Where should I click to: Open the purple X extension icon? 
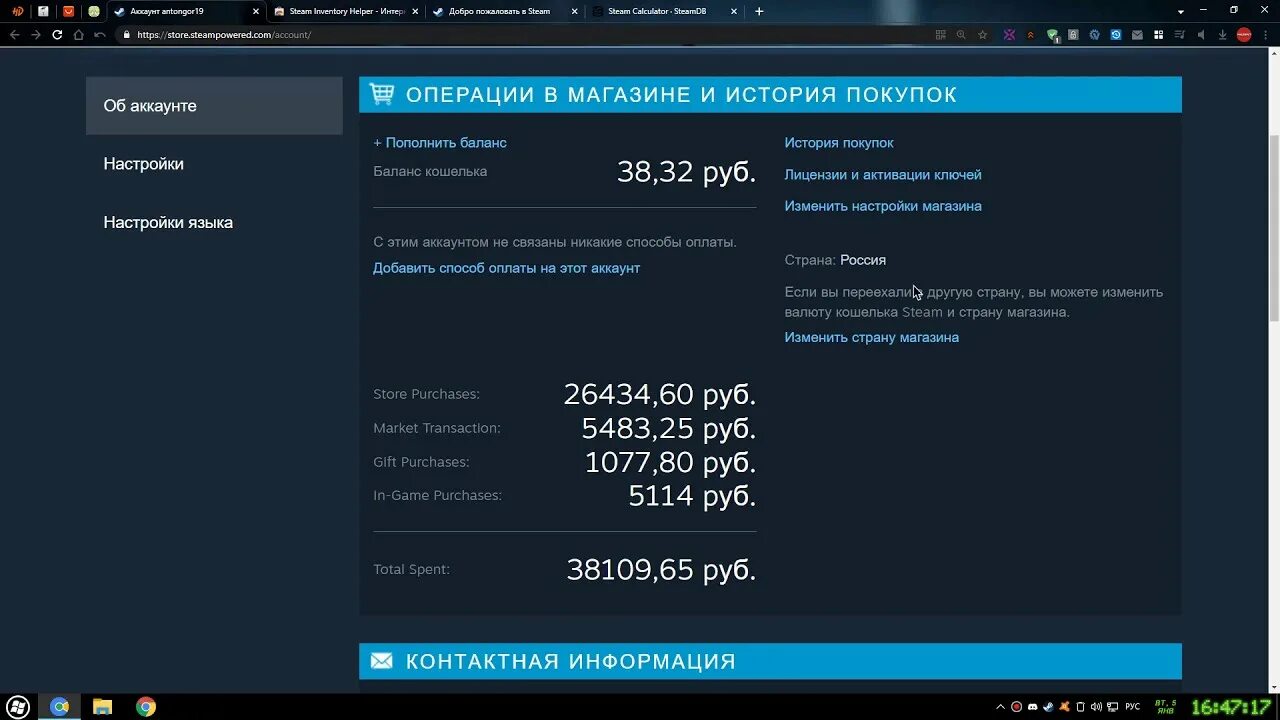point(1009,34)
